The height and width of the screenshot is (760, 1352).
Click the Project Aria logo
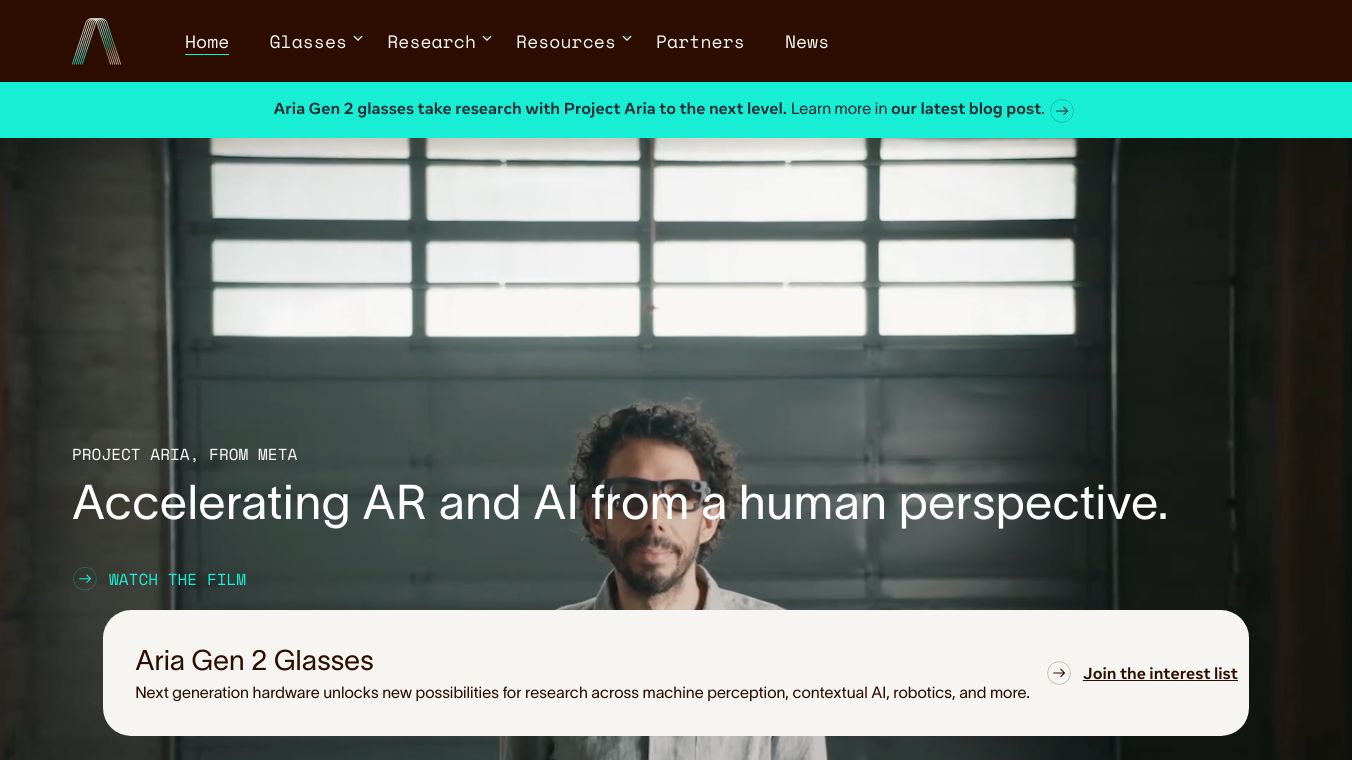point(97,41)
